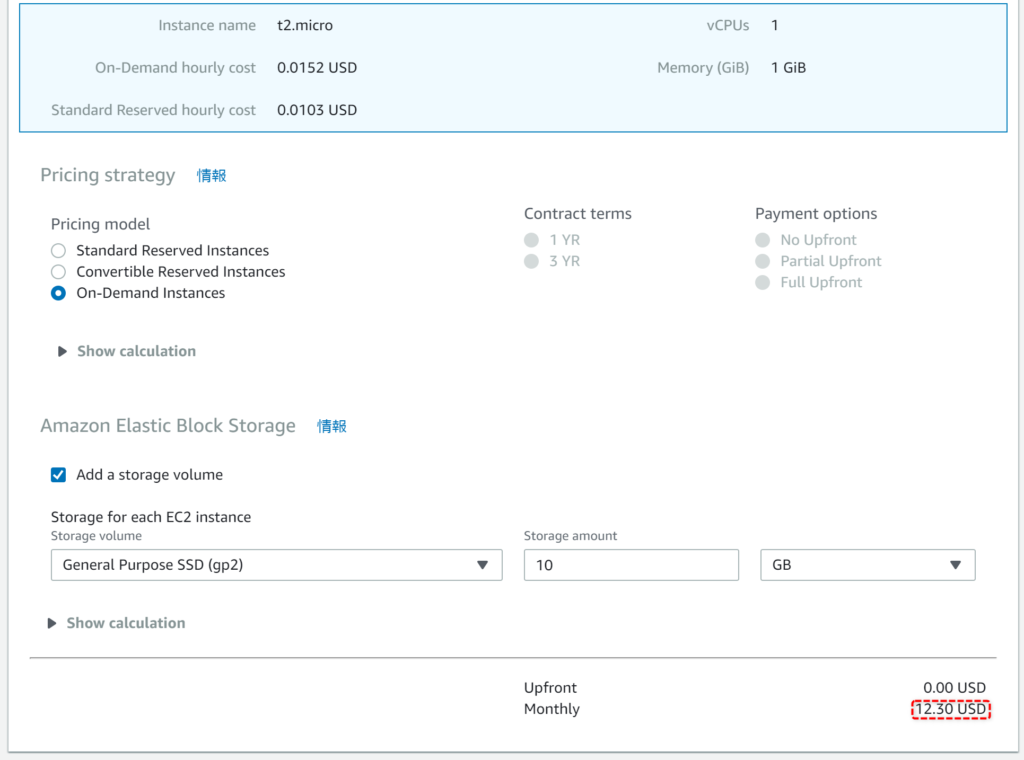The image size is (1024, 760).
Task: Select Standard Reserved Instances pricing model
Action: (59, 251)
